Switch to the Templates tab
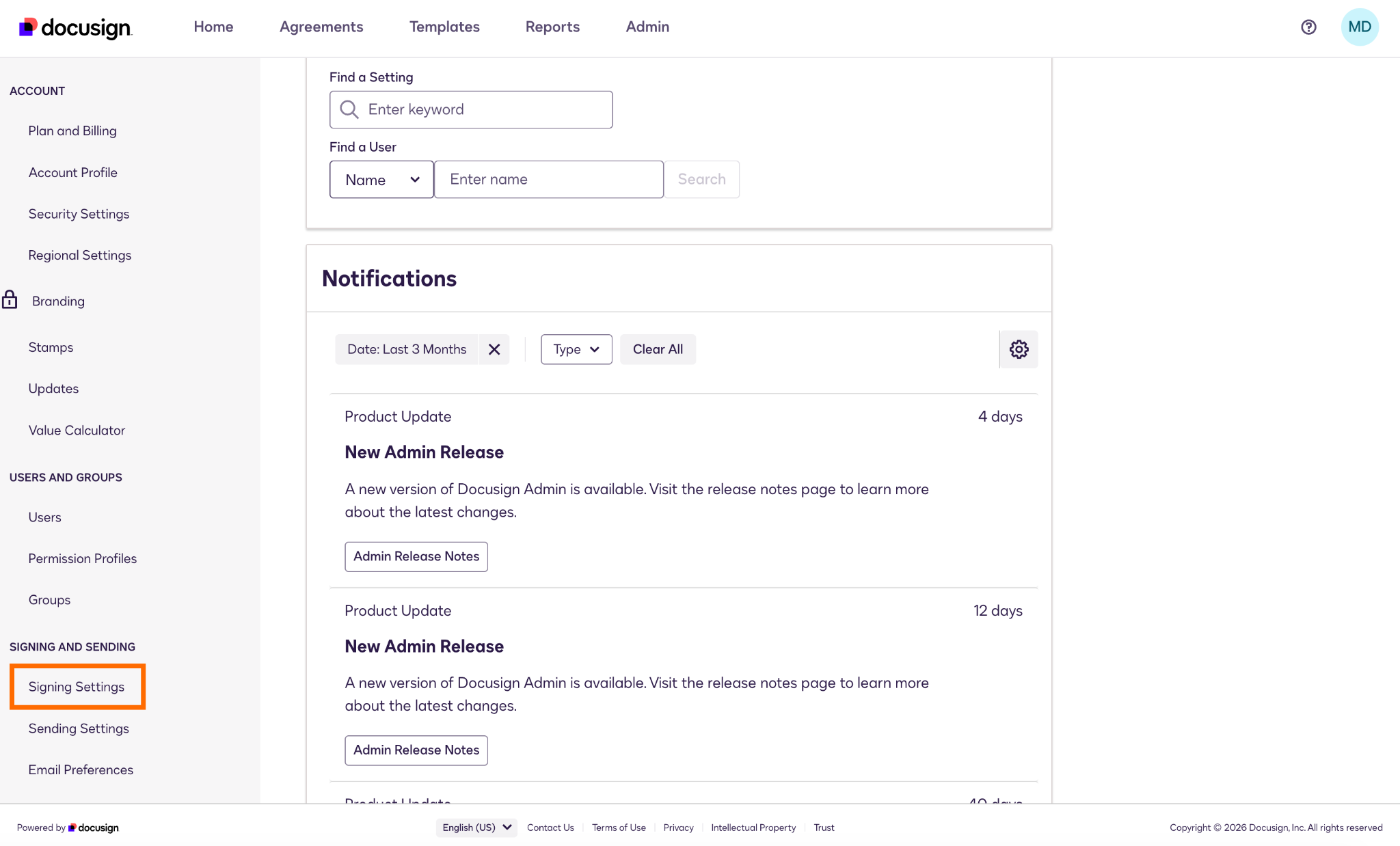 pos(444,27)
